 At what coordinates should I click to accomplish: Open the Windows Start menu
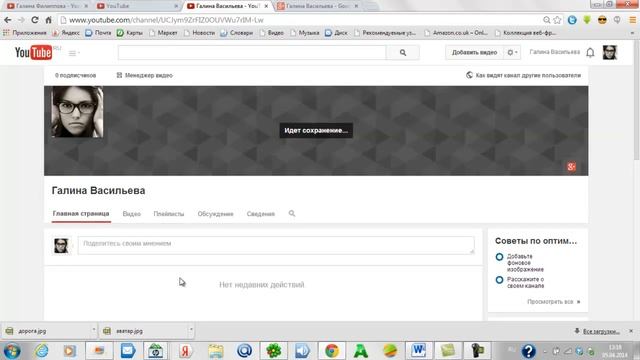[x=12, y=351]
